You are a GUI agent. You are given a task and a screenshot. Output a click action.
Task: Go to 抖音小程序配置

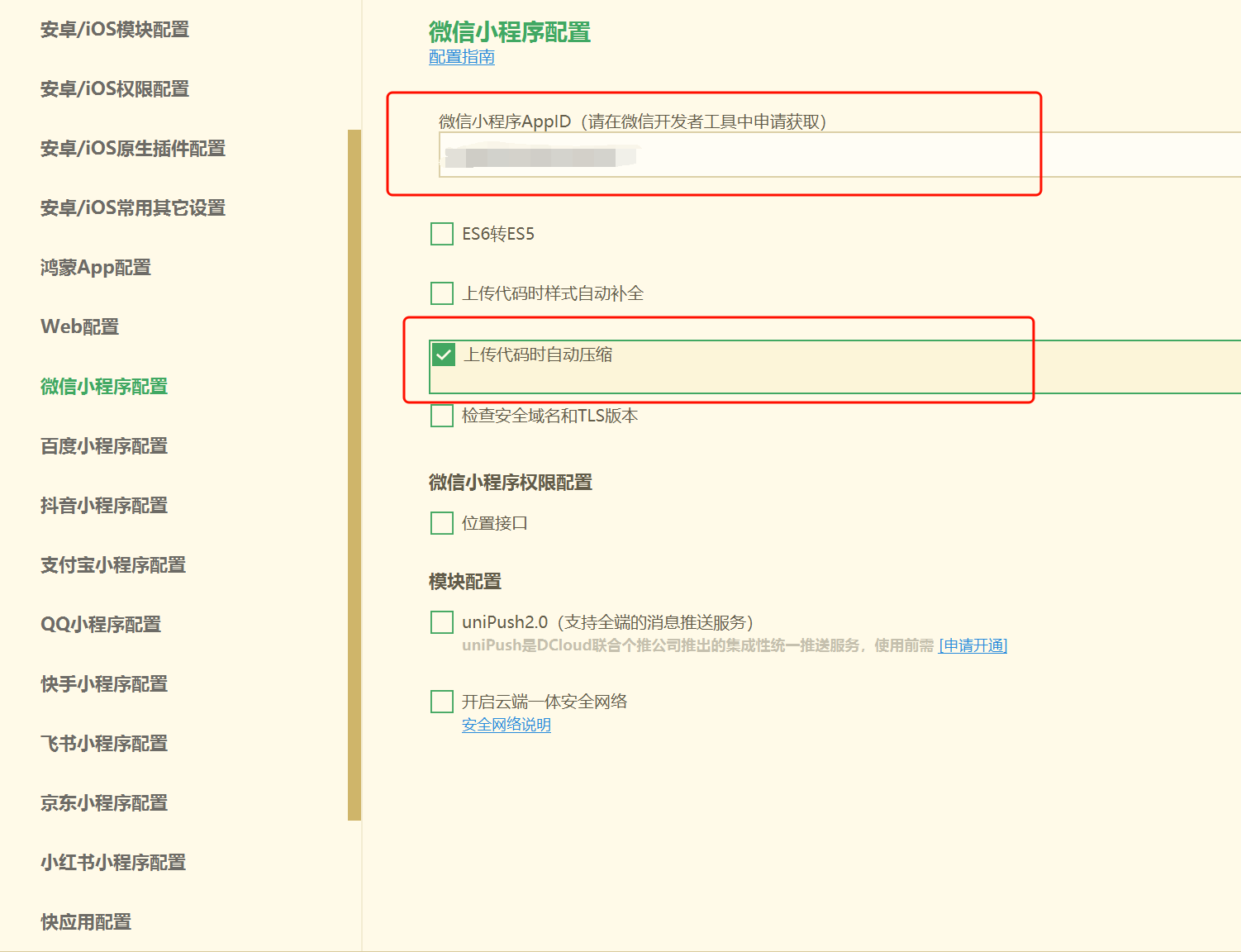(104, 506)
